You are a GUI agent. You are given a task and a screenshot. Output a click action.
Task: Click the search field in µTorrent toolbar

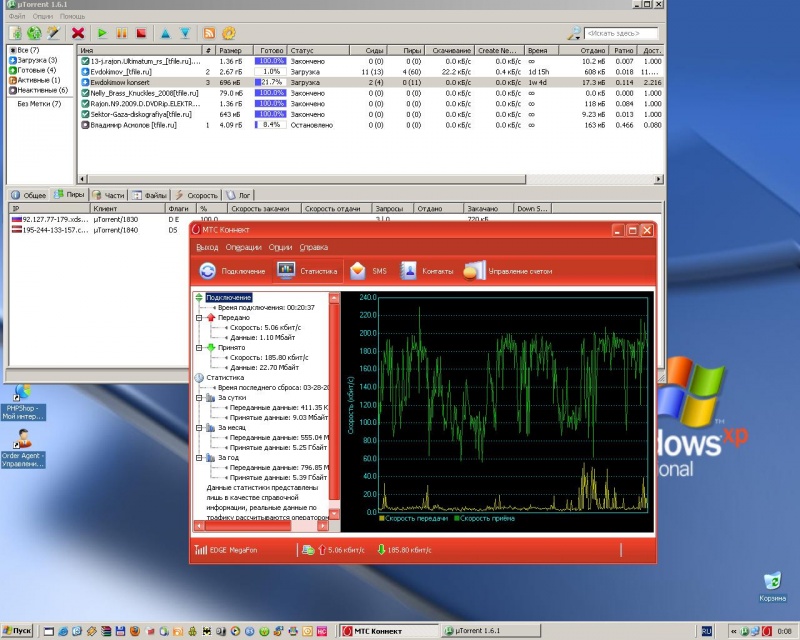tap(620, 33)
